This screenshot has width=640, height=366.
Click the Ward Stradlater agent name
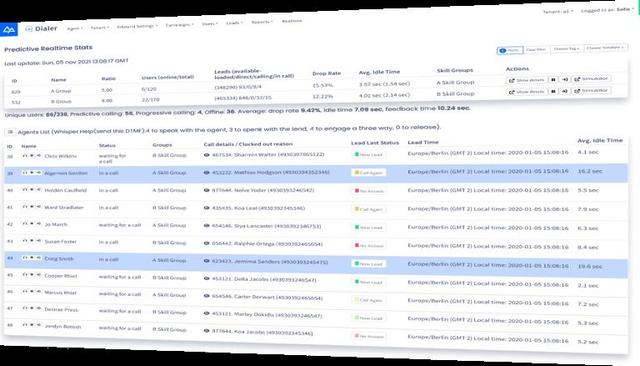click(x=64, y=207)
